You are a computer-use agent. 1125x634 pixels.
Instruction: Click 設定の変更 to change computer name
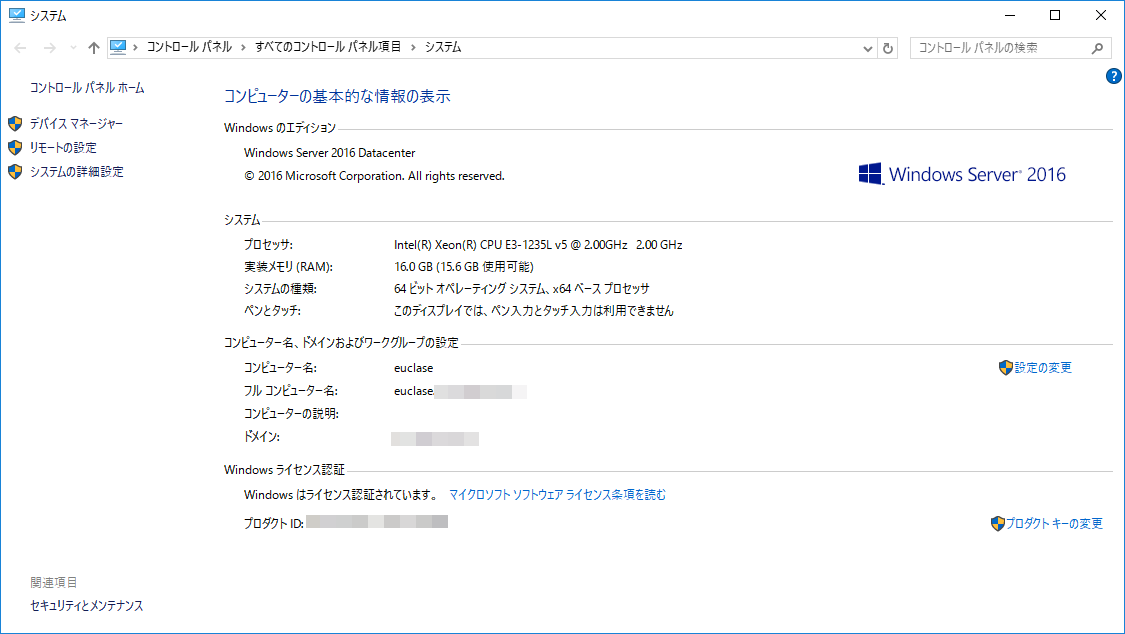pyautogui.click(x=1043, y=368)
